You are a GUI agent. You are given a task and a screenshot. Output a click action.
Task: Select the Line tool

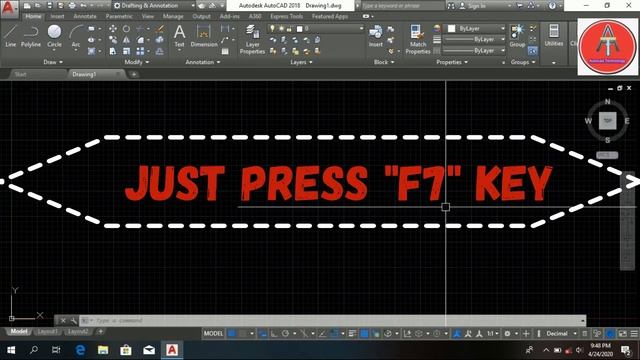(11, 36)
